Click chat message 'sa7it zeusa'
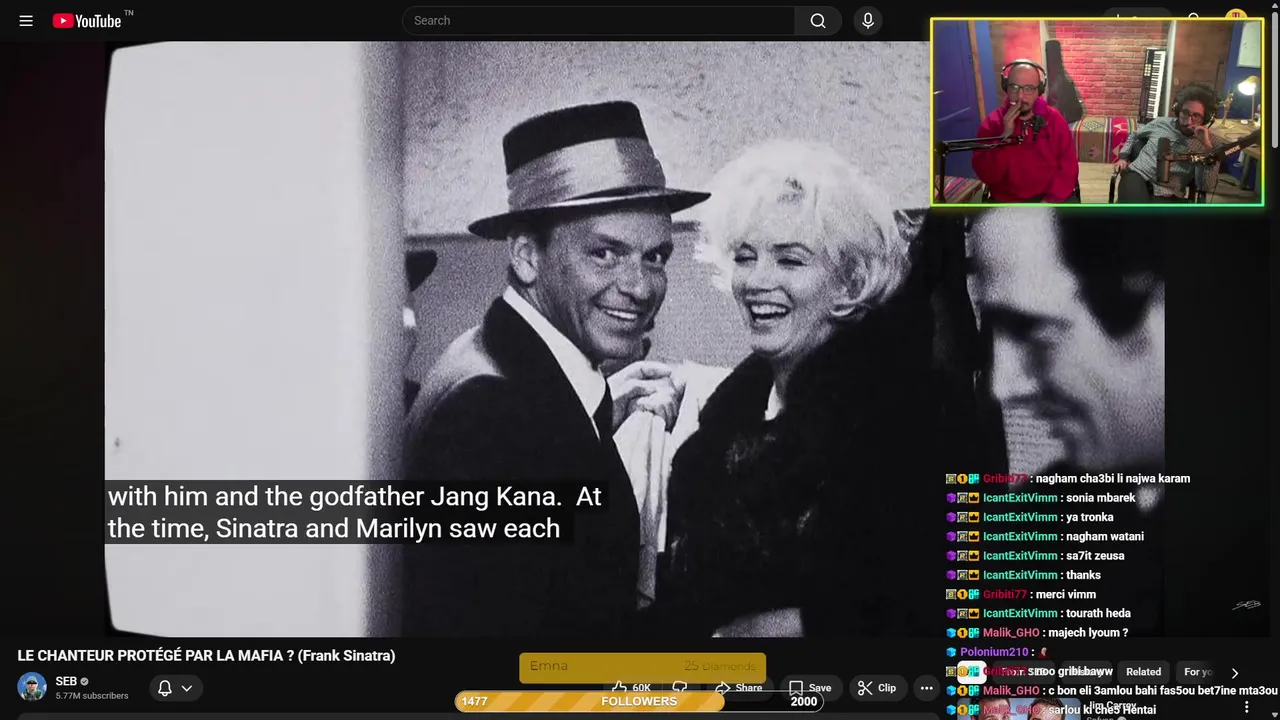 click(x=1095, y=556)
